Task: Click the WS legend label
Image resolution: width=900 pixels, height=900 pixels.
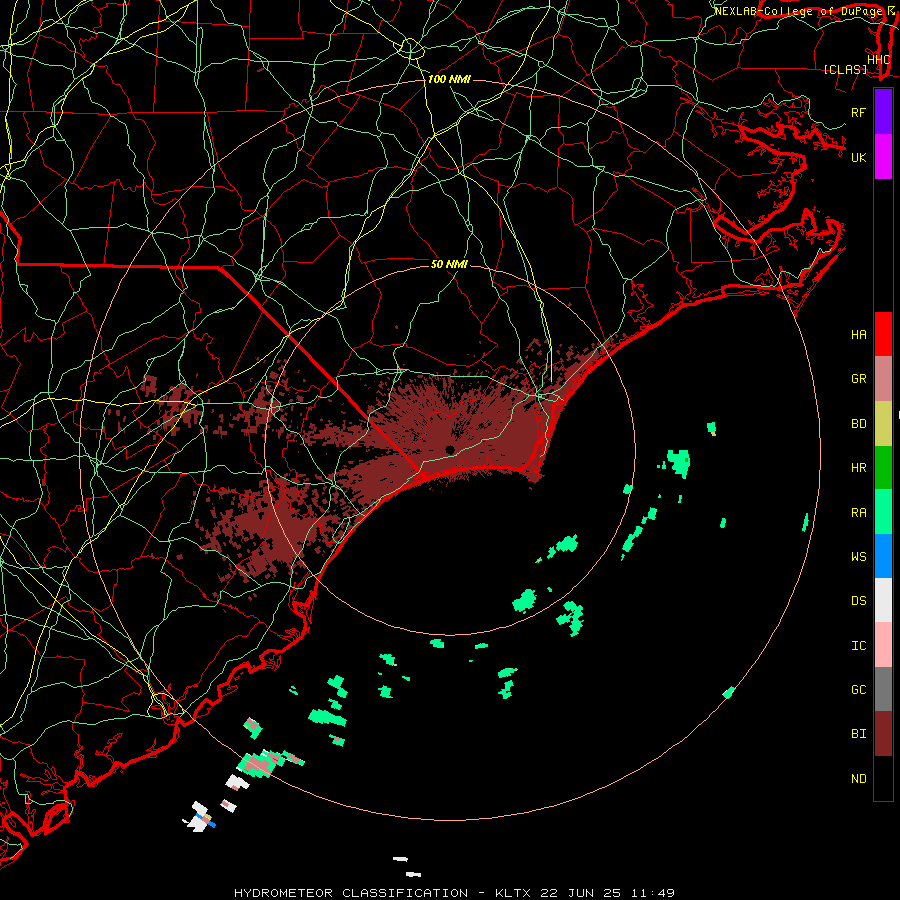Action: pos(858,557)
